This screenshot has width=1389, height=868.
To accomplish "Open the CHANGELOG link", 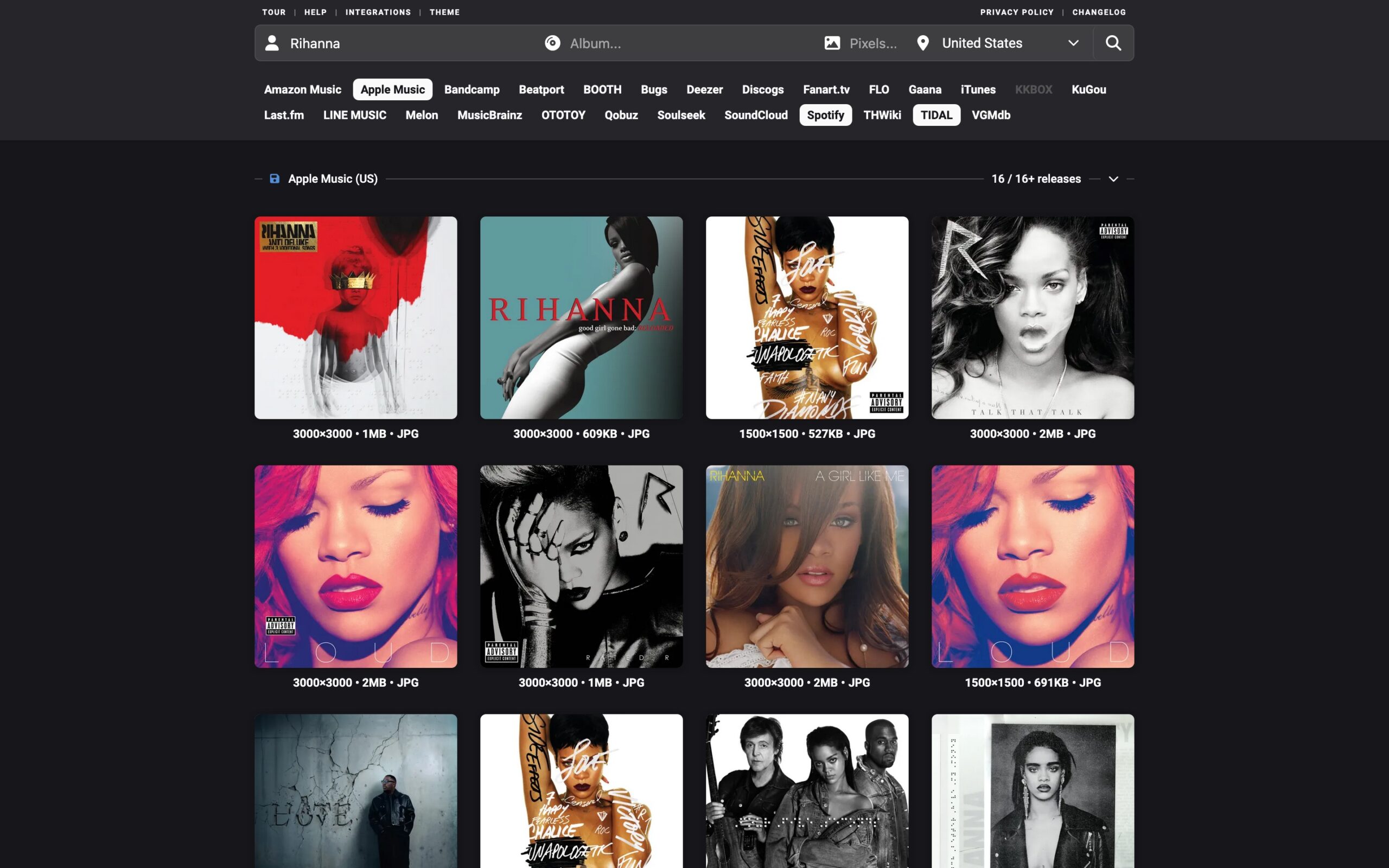I will [x=1099, y=12].
